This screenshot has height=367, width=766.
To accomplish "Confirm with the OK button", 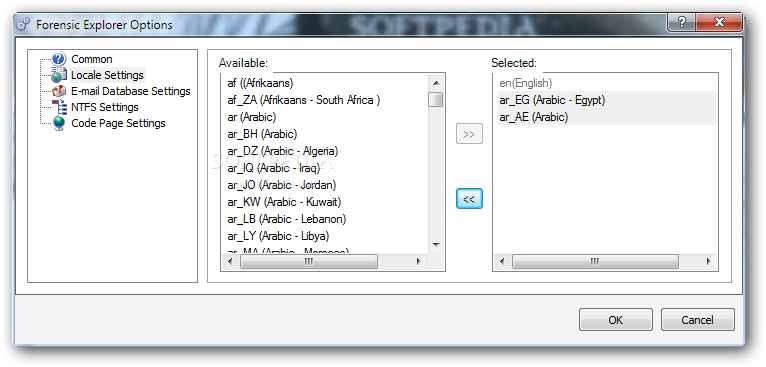I will pos(616,320).
